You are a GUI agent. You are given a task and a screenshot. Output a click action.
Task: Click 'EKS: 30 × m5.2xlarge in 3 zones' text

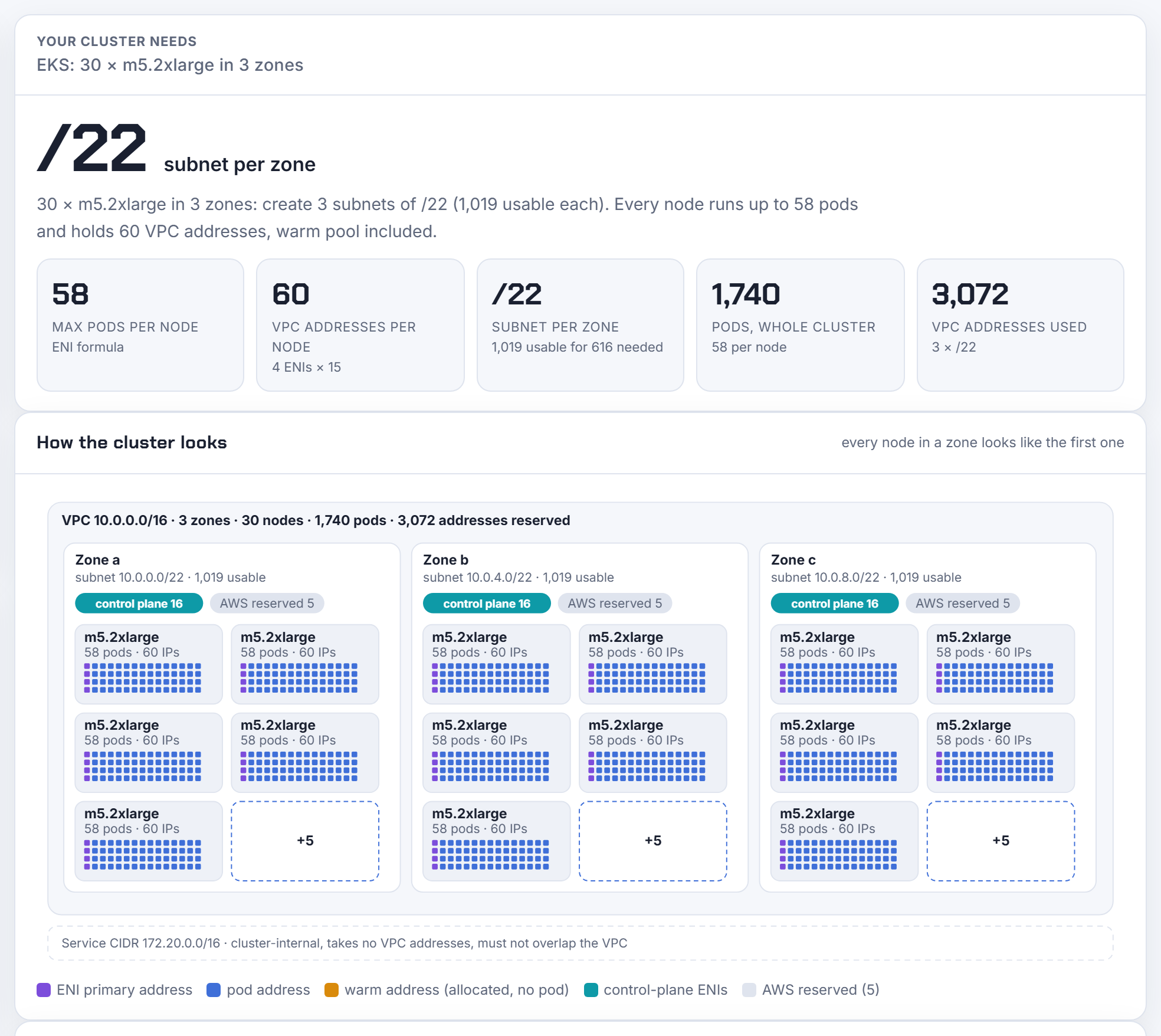[170, 65]
